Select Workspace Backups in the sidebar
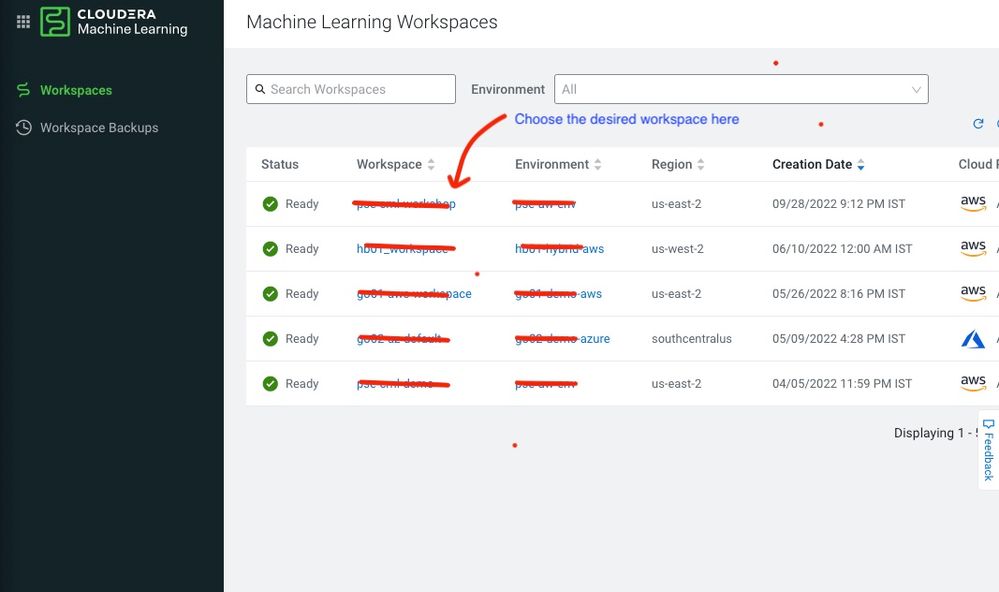 (99, 127)
